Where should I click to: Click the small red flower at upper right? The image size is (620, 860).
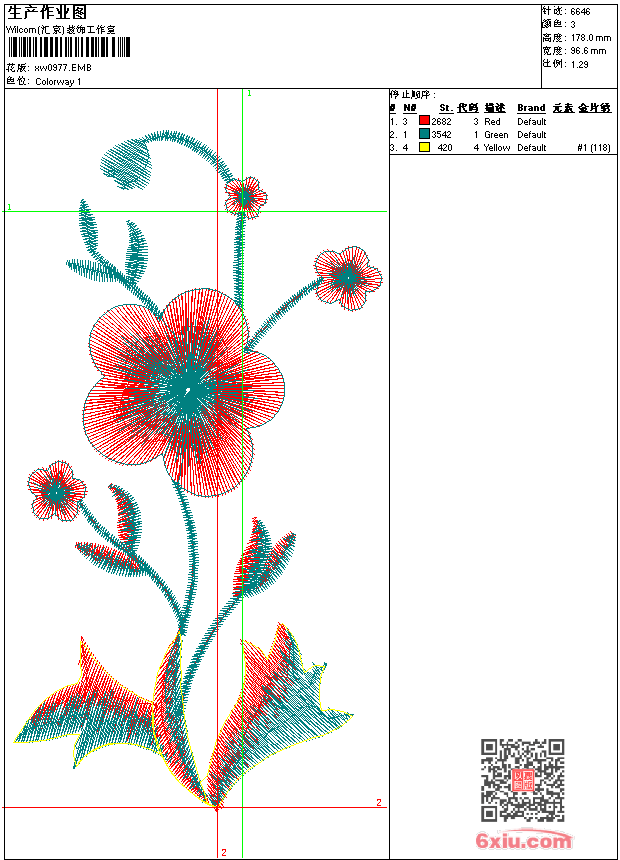[348, 278]
